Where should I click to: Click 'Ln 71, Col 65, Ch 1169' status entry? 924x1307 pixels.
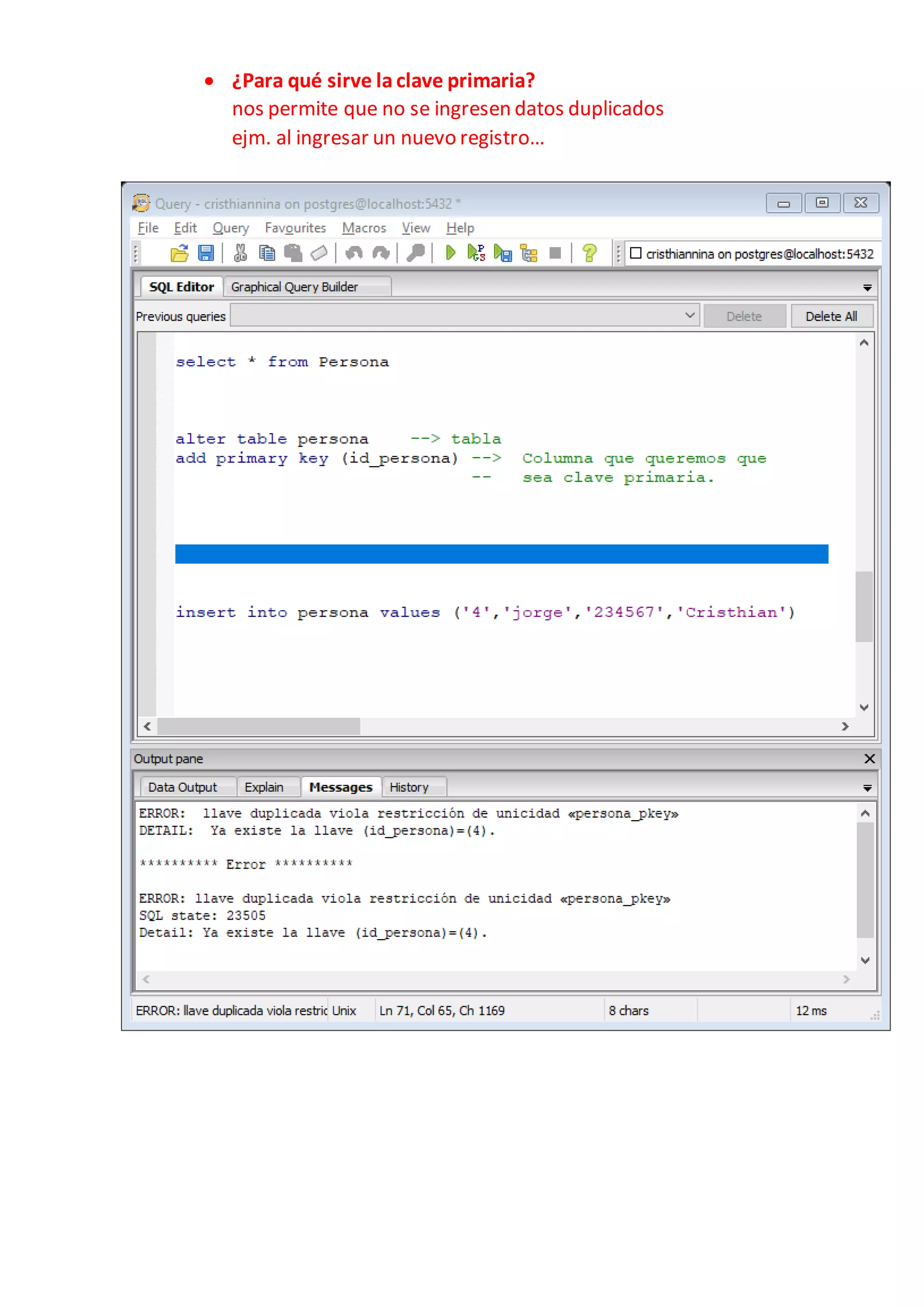pyautogui.click(x=442, y=1010)
